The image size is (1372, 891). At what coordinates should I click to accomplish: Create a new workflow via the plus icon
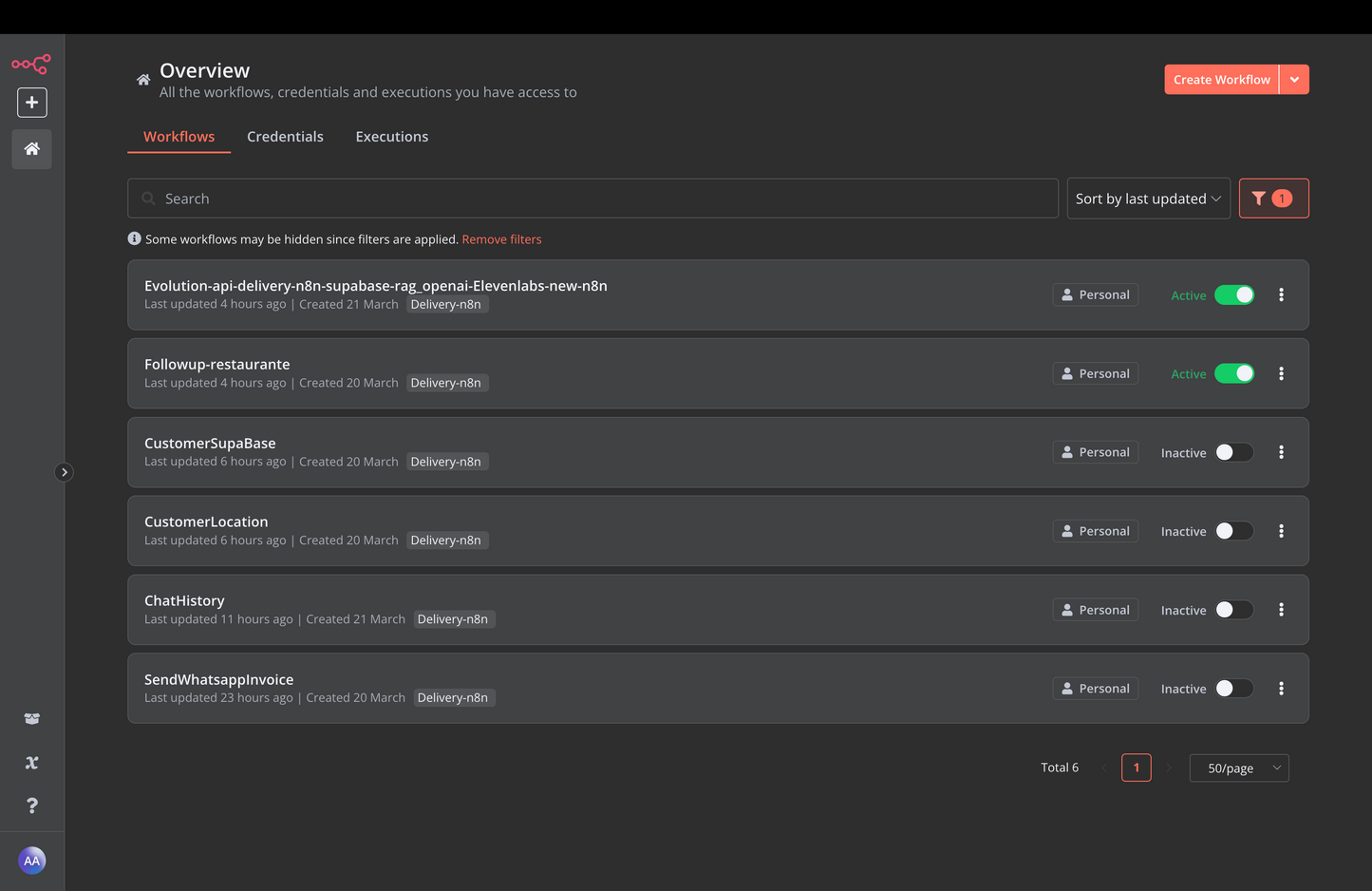point(31,102)
